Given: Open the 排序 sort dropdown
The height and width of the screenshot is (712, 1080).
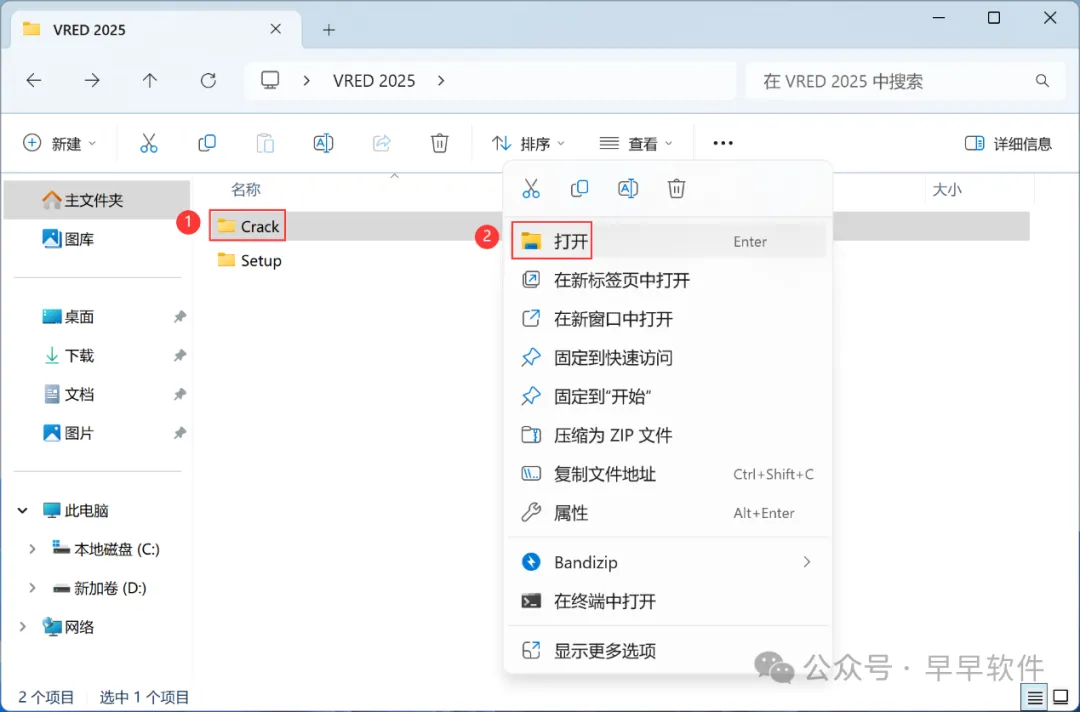Looking at the screenshot, I should click(528, 143).
